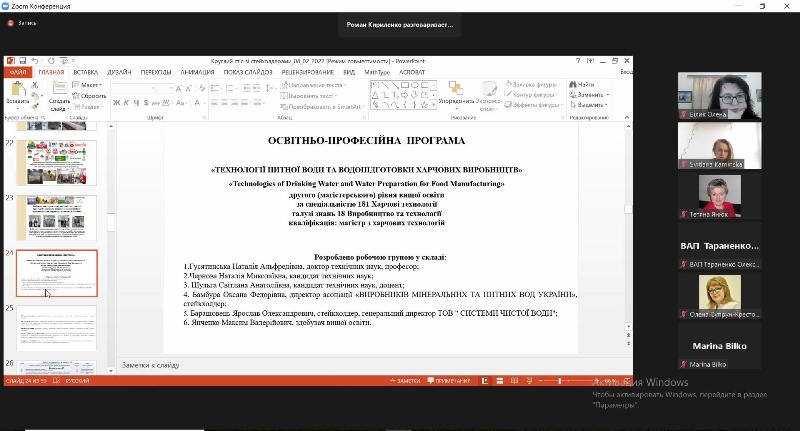Open the Файл (File) tab
Screen dimensions: 800x431
click(18, 72)
